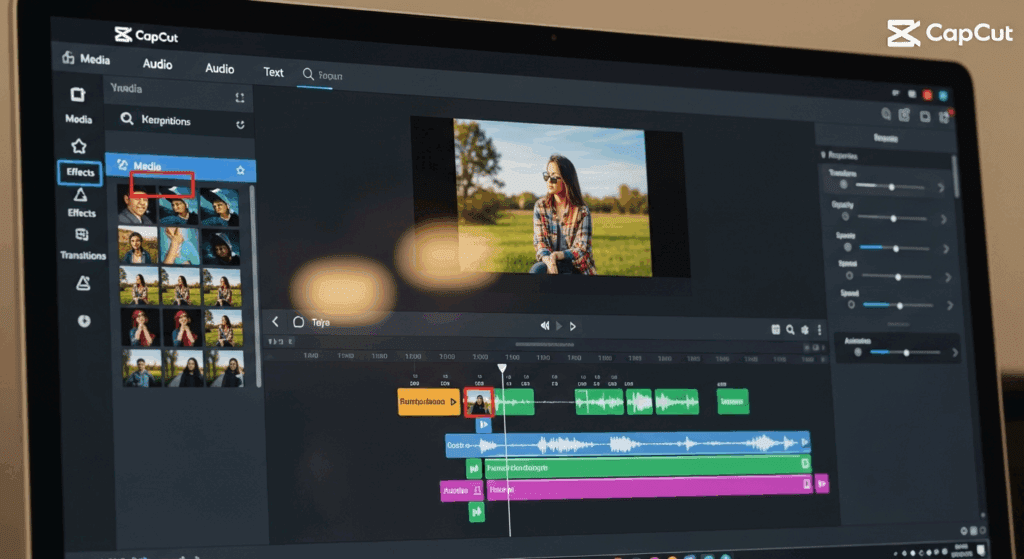Toggle the round button under Transform
Image resolution: width=1024 pixels, height=559 pixels.
coord(844,185)
